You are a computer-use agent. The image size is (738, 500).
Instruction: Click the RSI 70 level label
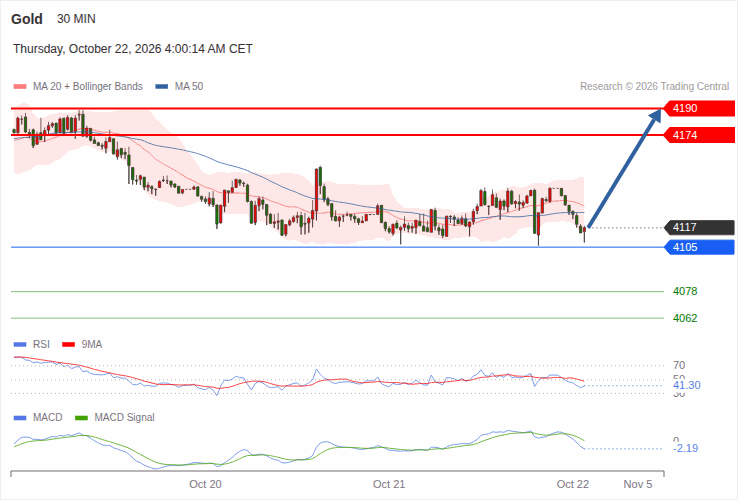[679, 365]
